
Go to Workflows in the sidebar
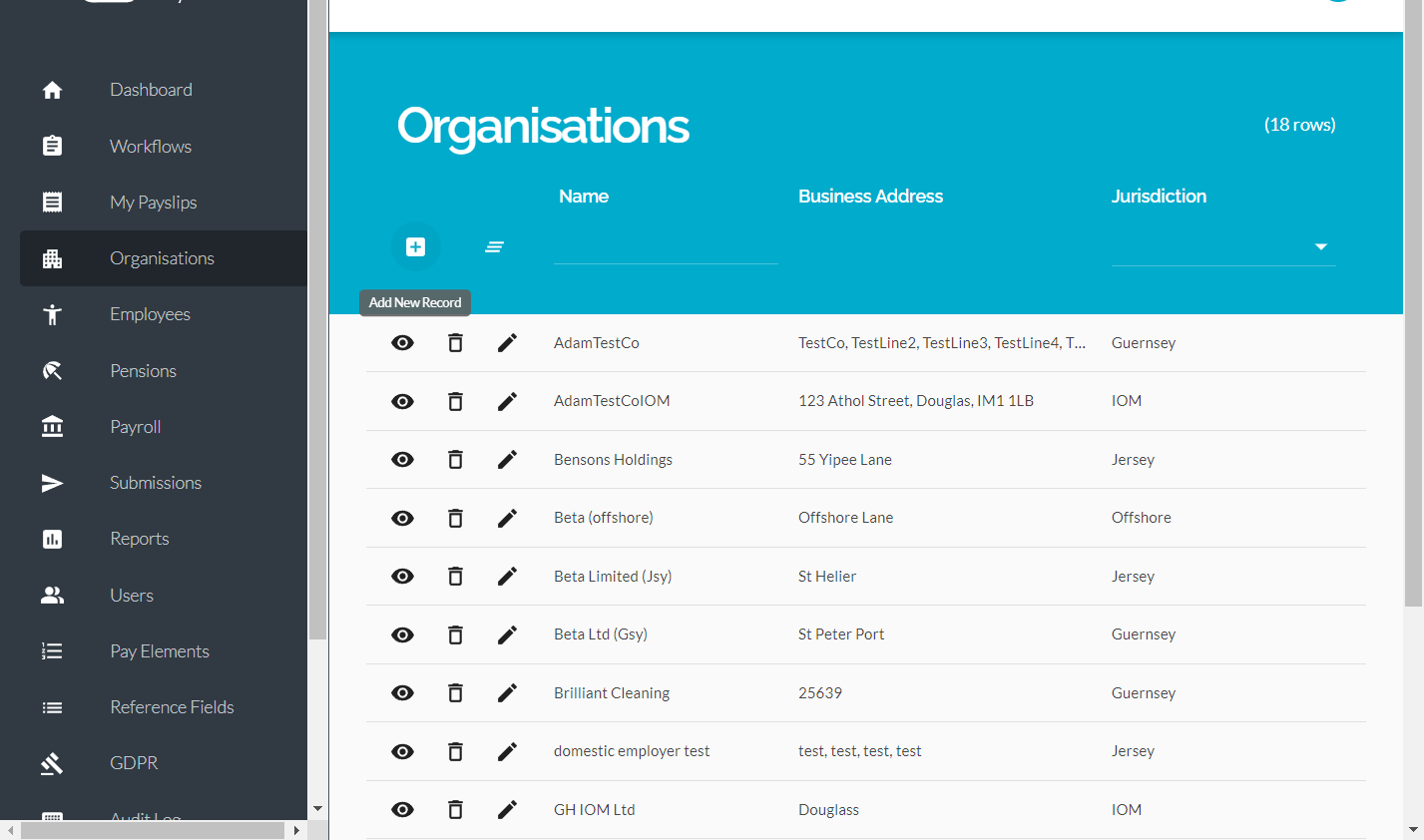click(x=164, y=147)
